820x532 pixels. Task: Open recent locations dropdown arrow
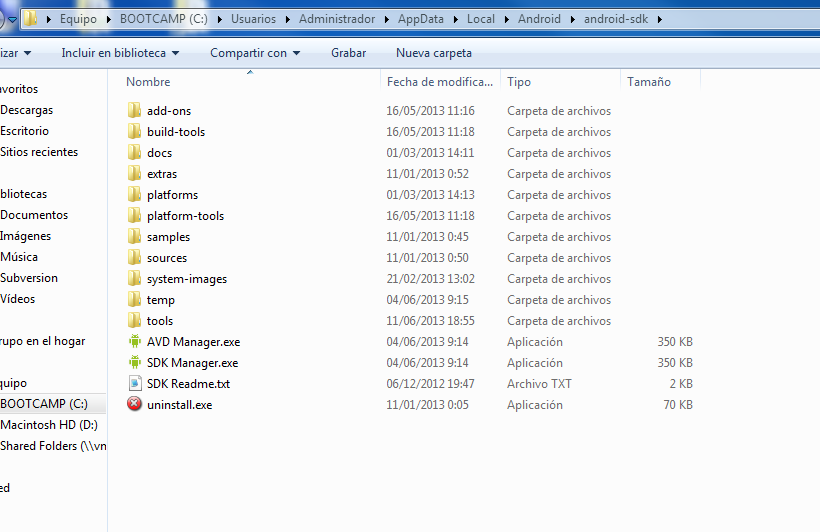pyautogui.click(x=12, y=19)
